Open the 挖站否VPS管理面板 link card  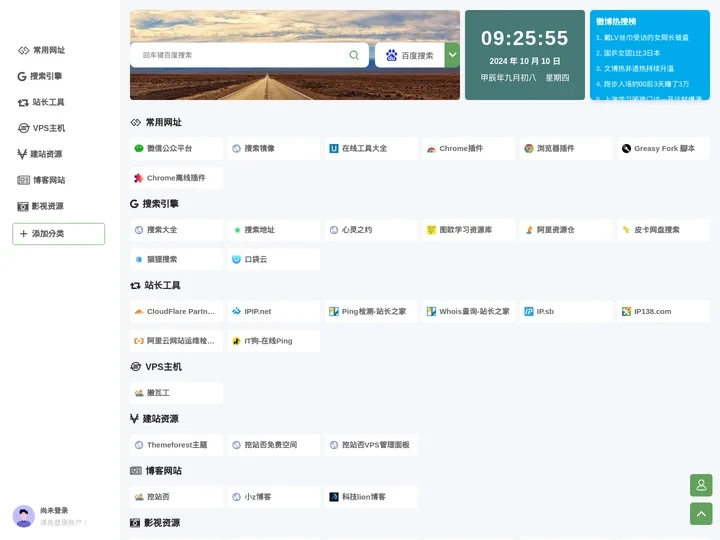point(371,445)
